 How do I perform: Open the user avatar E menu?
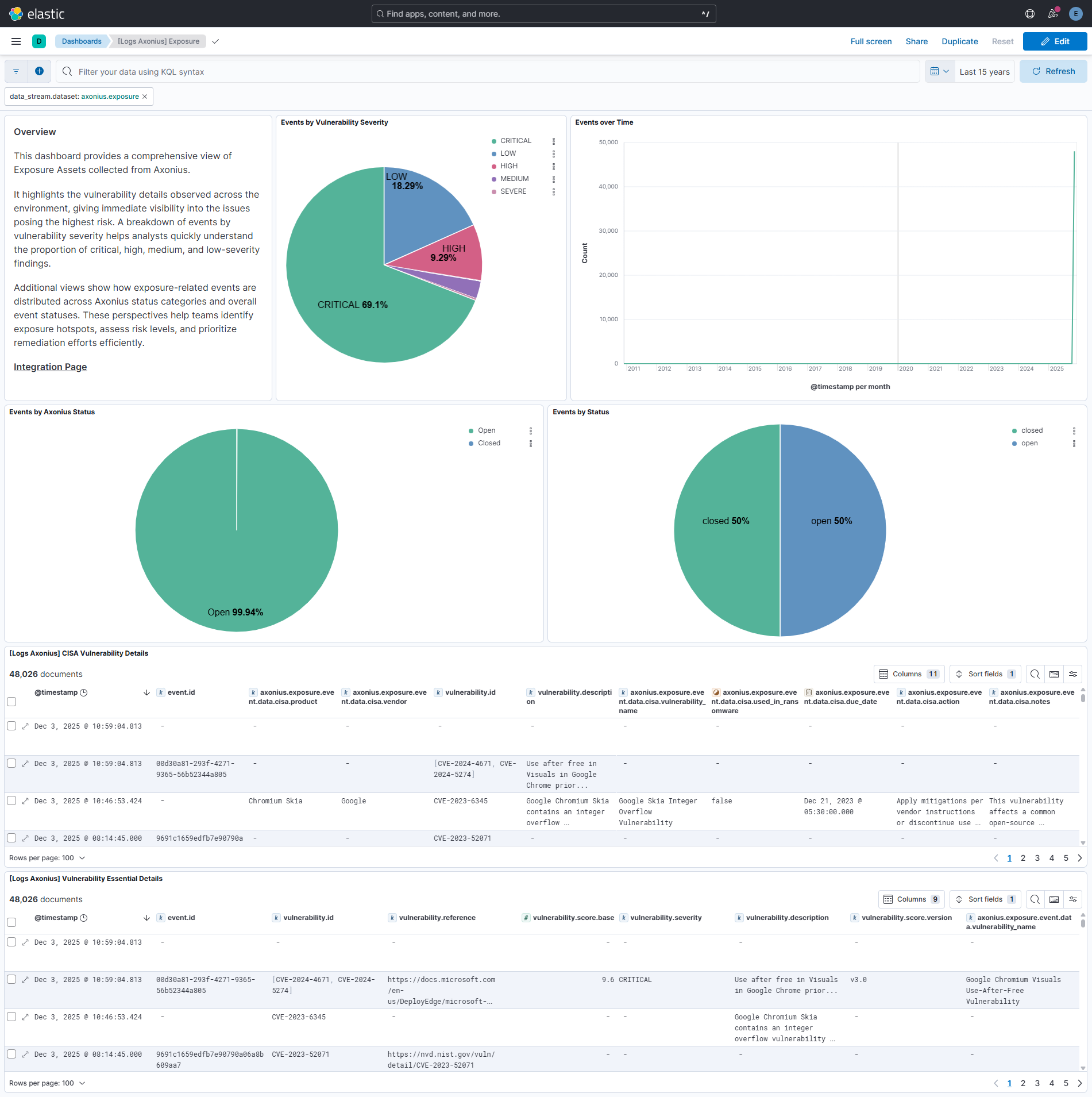click(x=1076, y=14)
